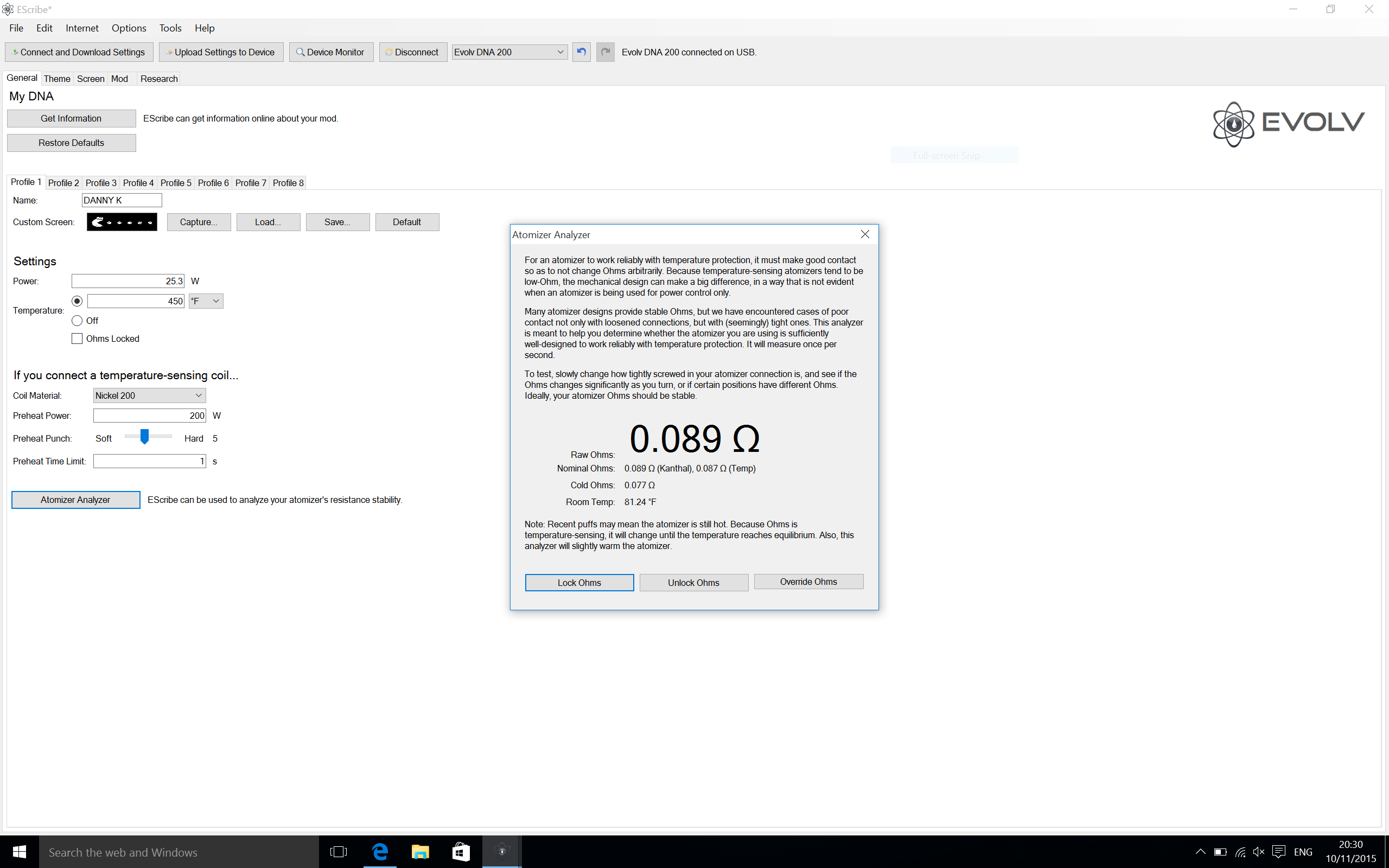Open Windows Store from the taskbar
1389x868 pixels.
pos(461,852)
